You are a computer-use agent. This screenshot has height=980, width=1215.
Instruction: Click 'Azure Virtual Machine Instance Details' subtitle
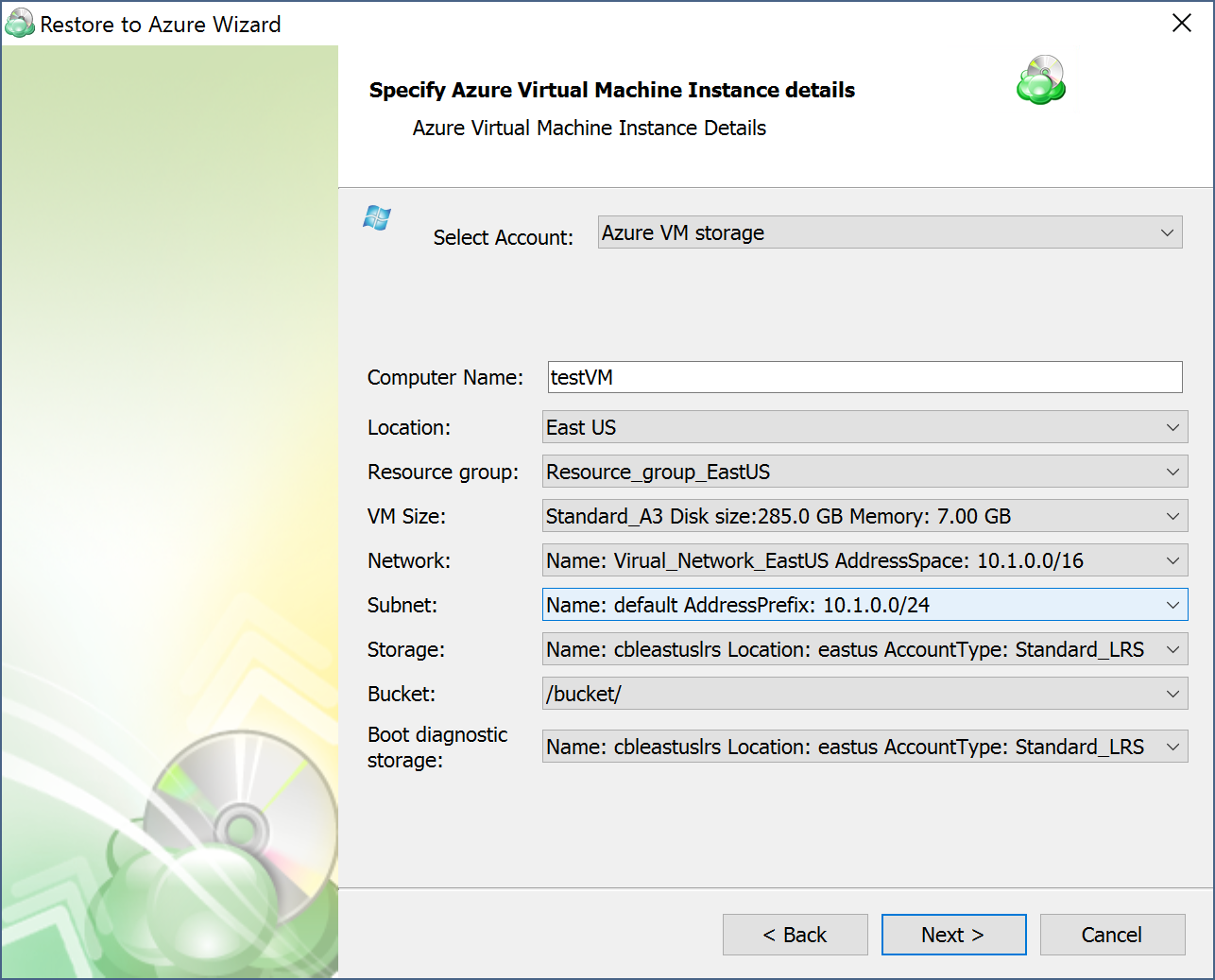click(x=590, y=128)
